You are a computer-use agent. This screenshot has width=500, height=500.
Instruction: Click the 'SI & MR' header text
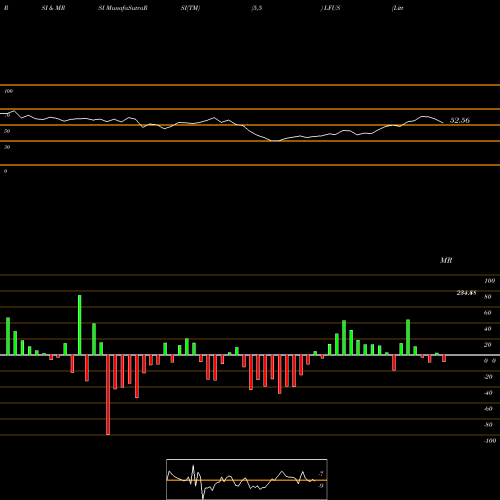(53, 8)
